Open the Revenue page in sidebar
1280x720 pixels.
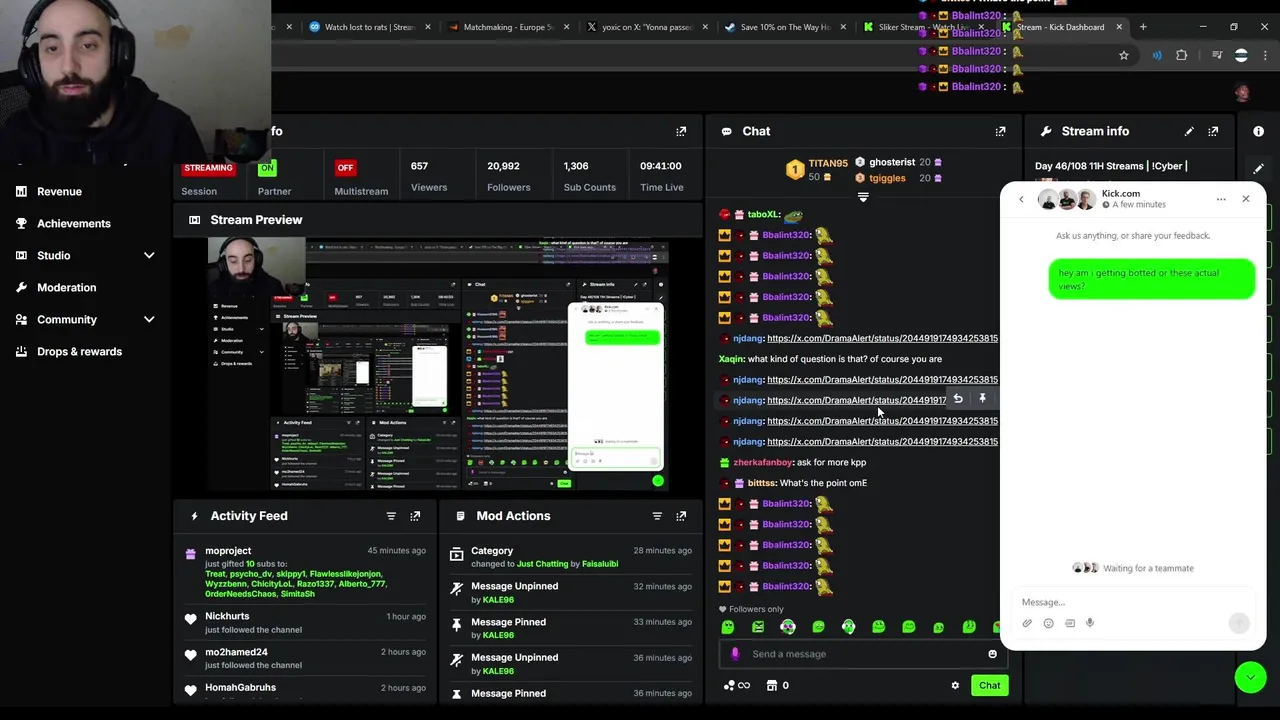click(x=59, y=191)
